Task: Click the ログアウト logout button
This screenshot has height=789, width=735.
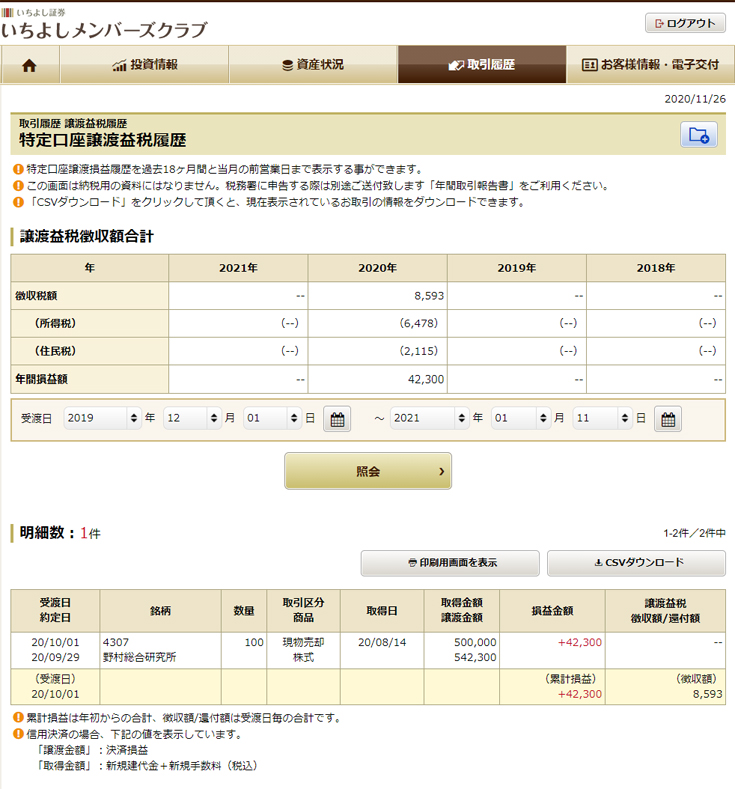Action: [x=685, y=24]
